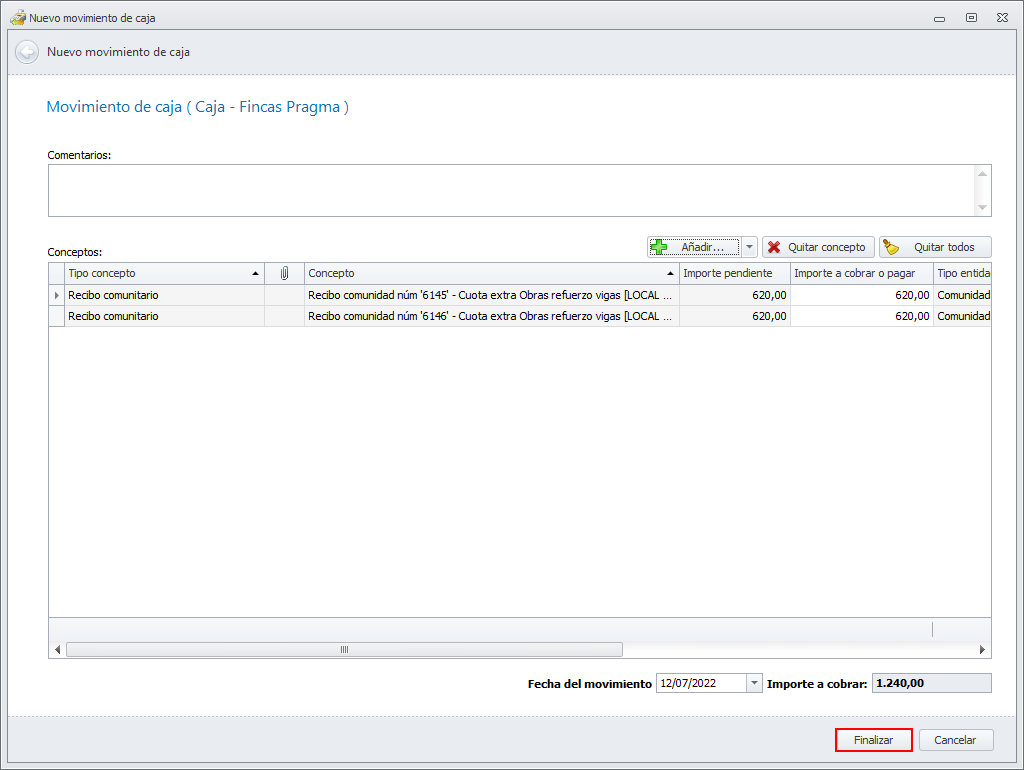1024x770 pixels.
Task: Click Importe a cobrar cell of recibo 6145
Action: (x=861, y=295)
